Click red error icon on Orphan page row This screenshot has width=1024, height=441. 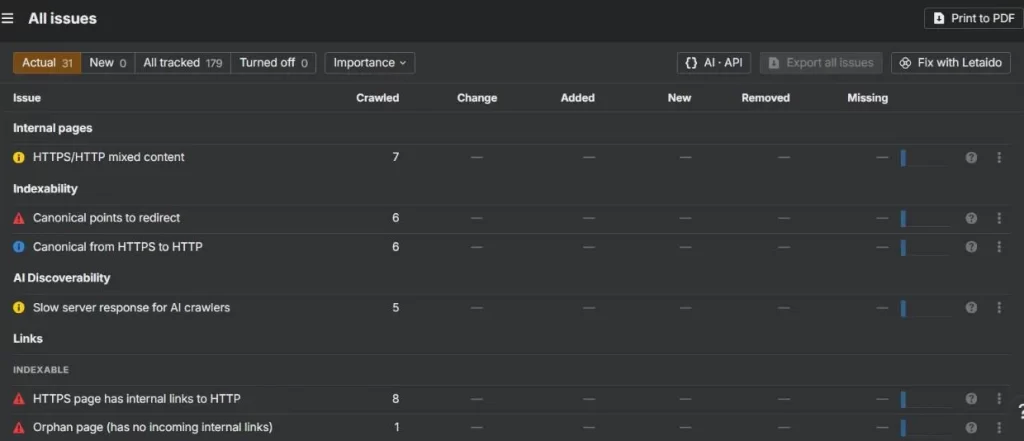tap(19, 427)
